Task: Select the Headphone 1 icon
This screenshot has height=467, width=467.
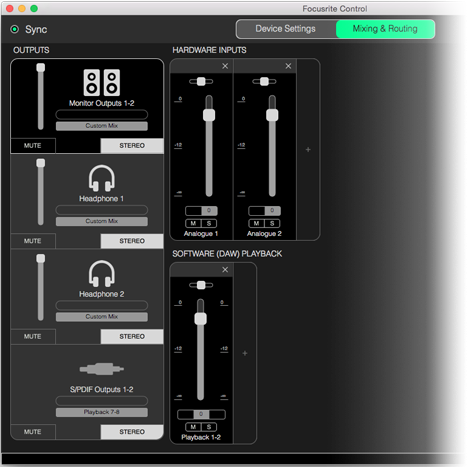Action: 102,178
